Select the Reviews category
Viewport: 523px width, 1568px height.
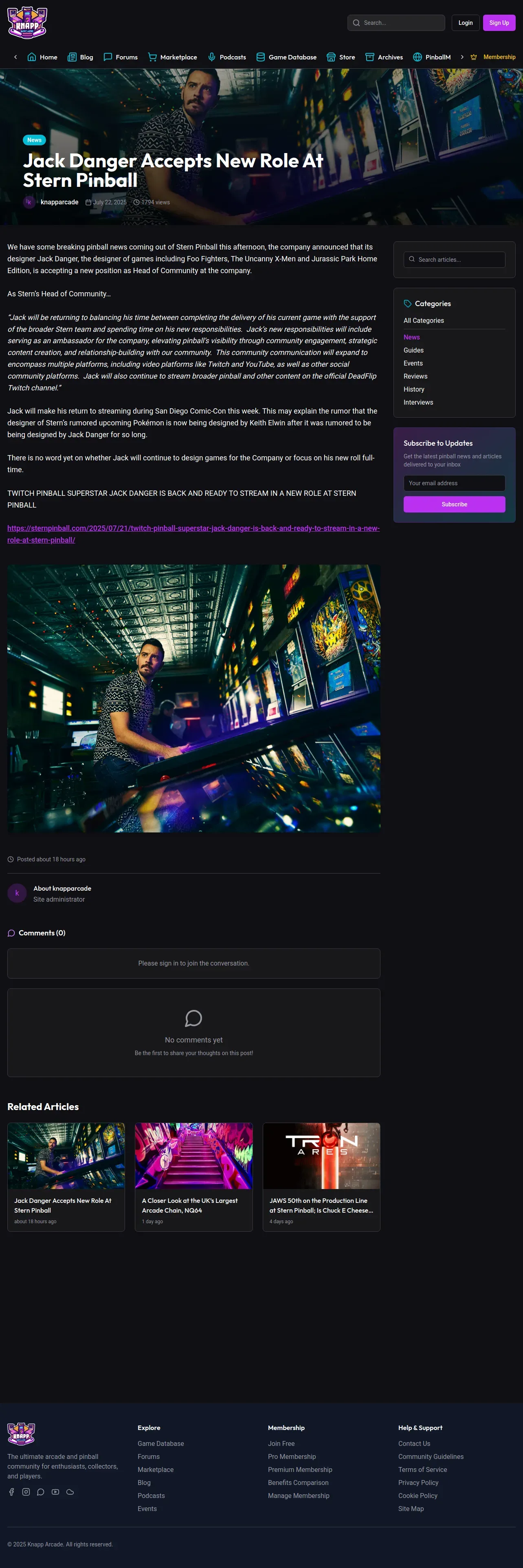(415, 377)
